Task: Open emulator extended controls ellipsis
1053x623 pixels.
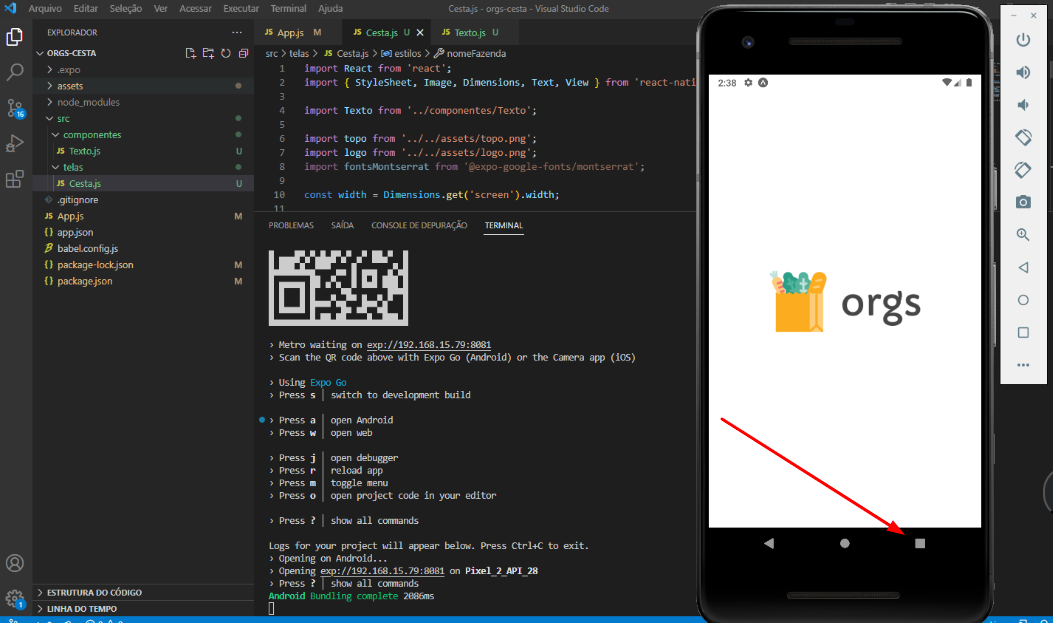Action: [x=1023, y=365]
